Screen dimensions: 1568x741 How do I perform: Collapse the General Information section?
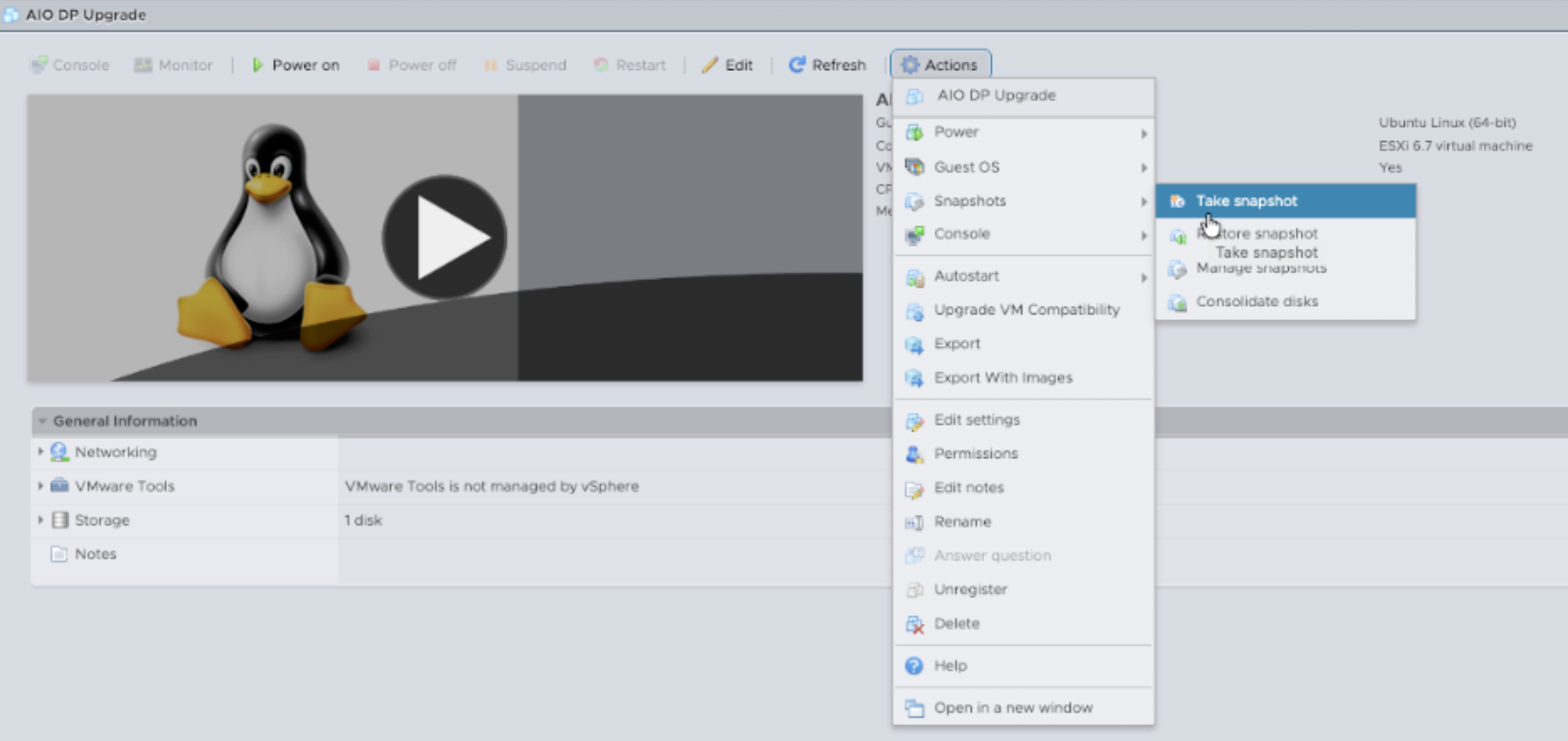coord(41,421)
